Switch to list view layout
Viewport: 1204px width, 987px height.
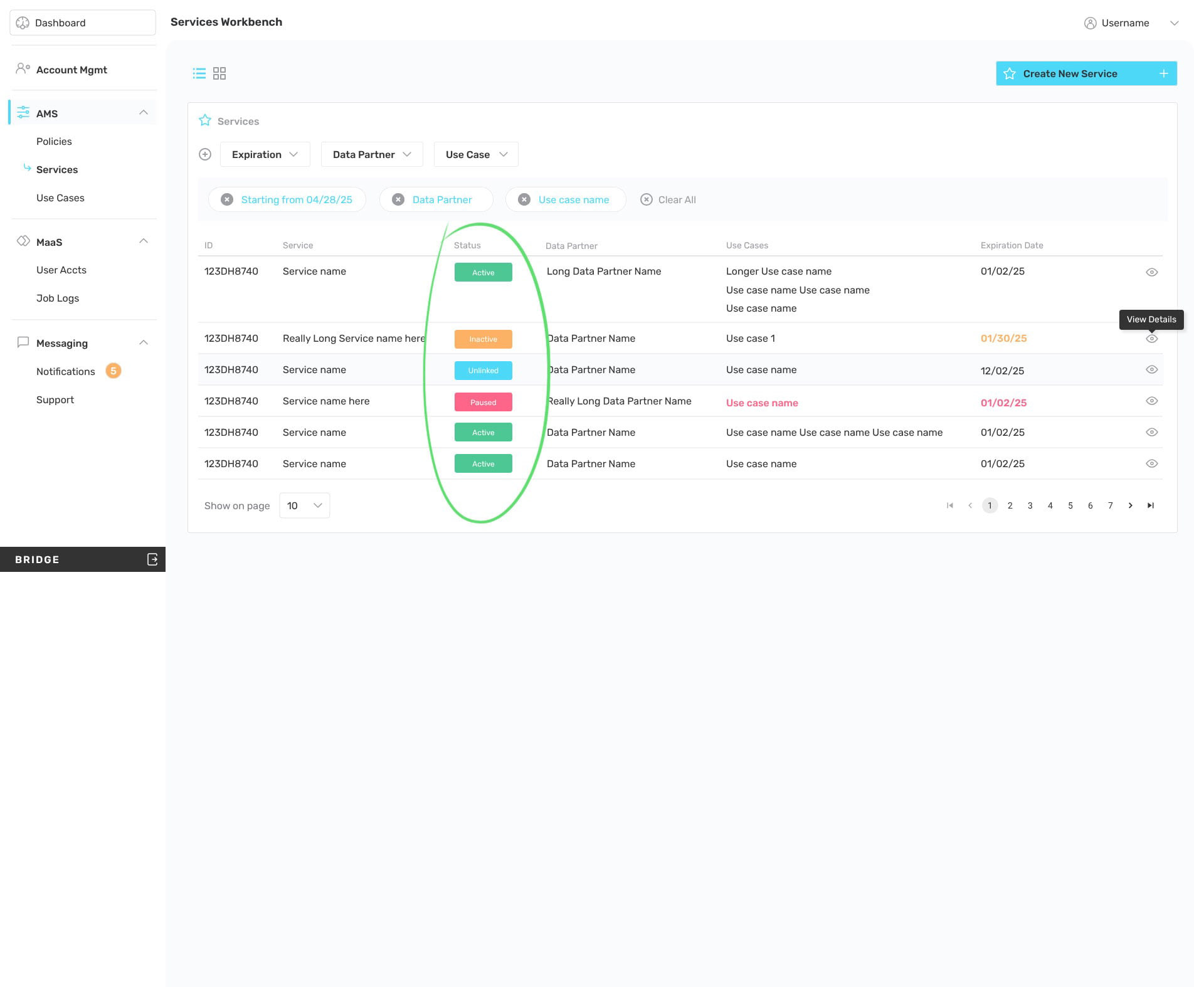(199, 74)
